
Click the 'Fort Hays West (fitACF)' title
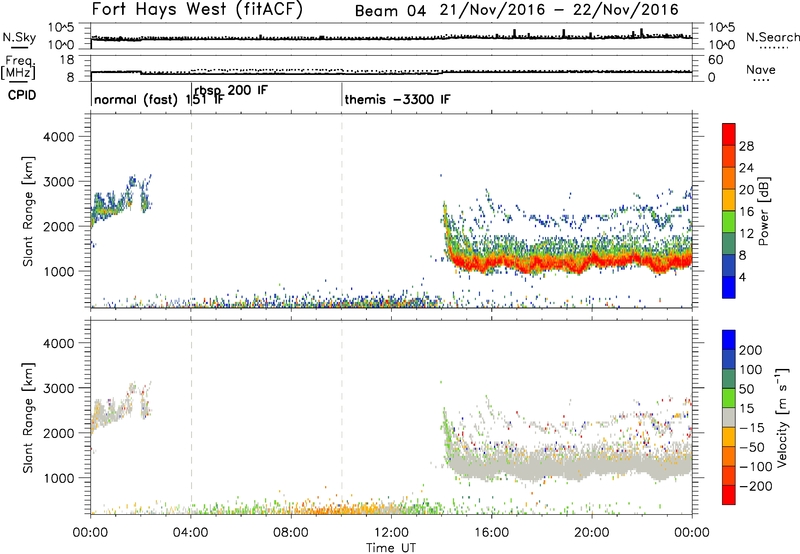(197, 10)
